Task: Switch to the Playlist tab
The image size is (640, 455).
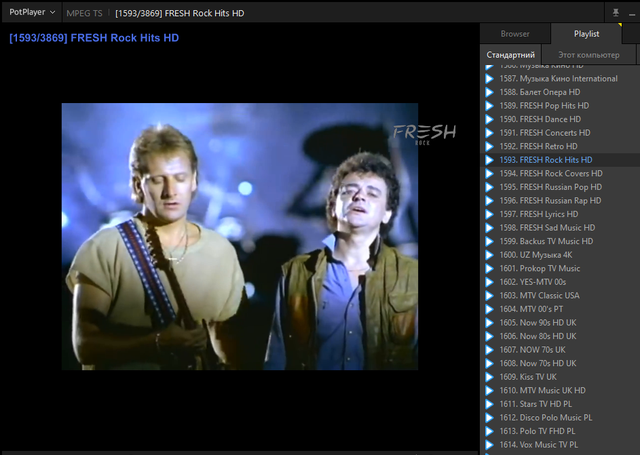Action: point(587,34)
